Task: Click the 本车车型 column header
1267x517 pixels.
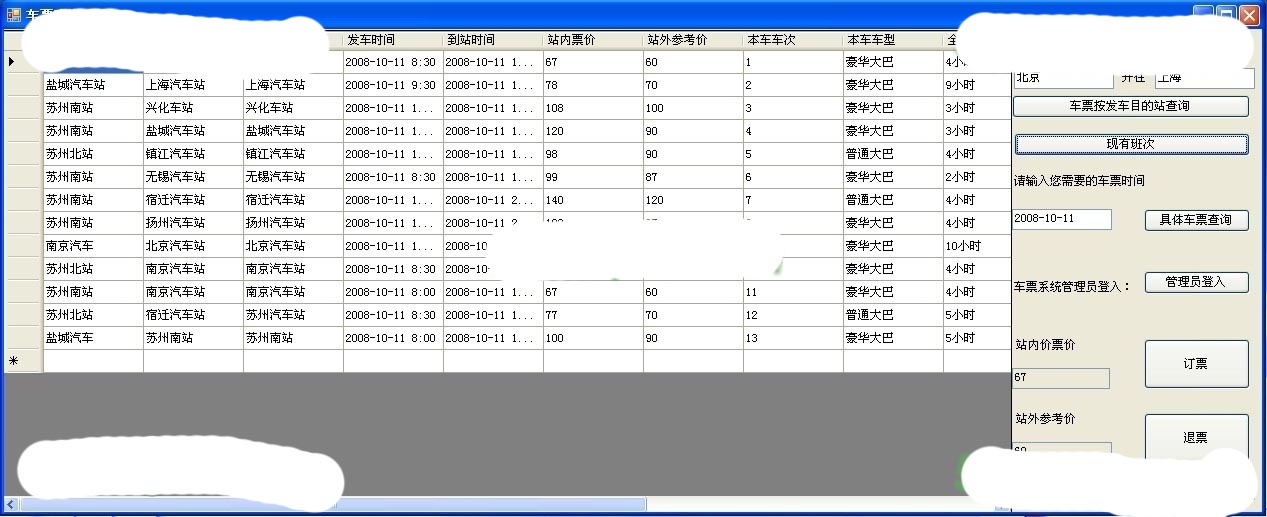Action: [x=893, y=40]
